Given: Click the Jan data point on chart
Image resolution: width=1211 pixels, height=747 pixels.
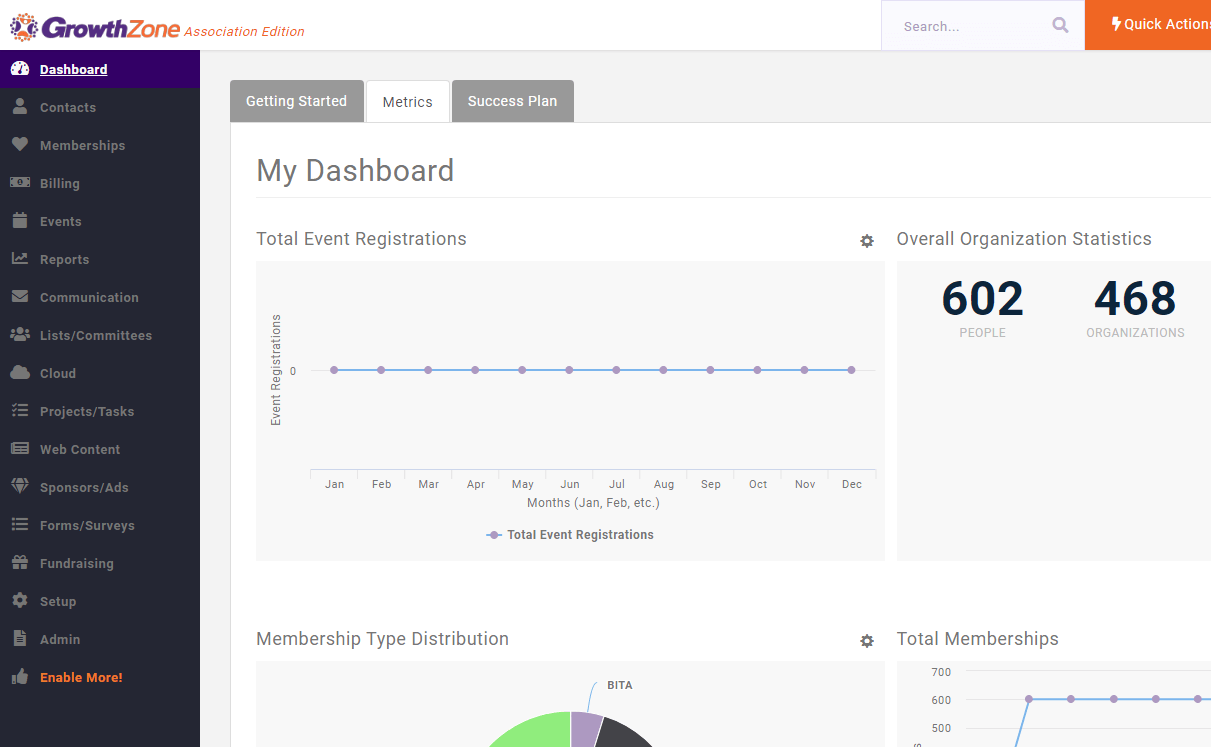Looking at the screenshot, I should click(x=334, y=370).
